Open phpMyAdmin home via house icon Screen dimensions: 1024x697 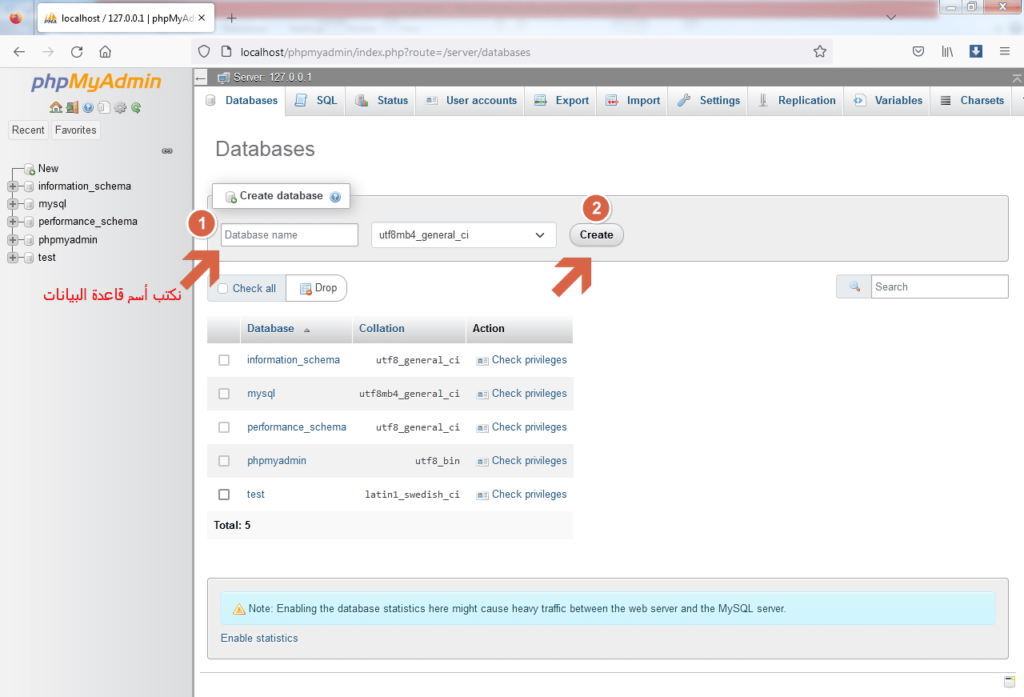[56, 107]
